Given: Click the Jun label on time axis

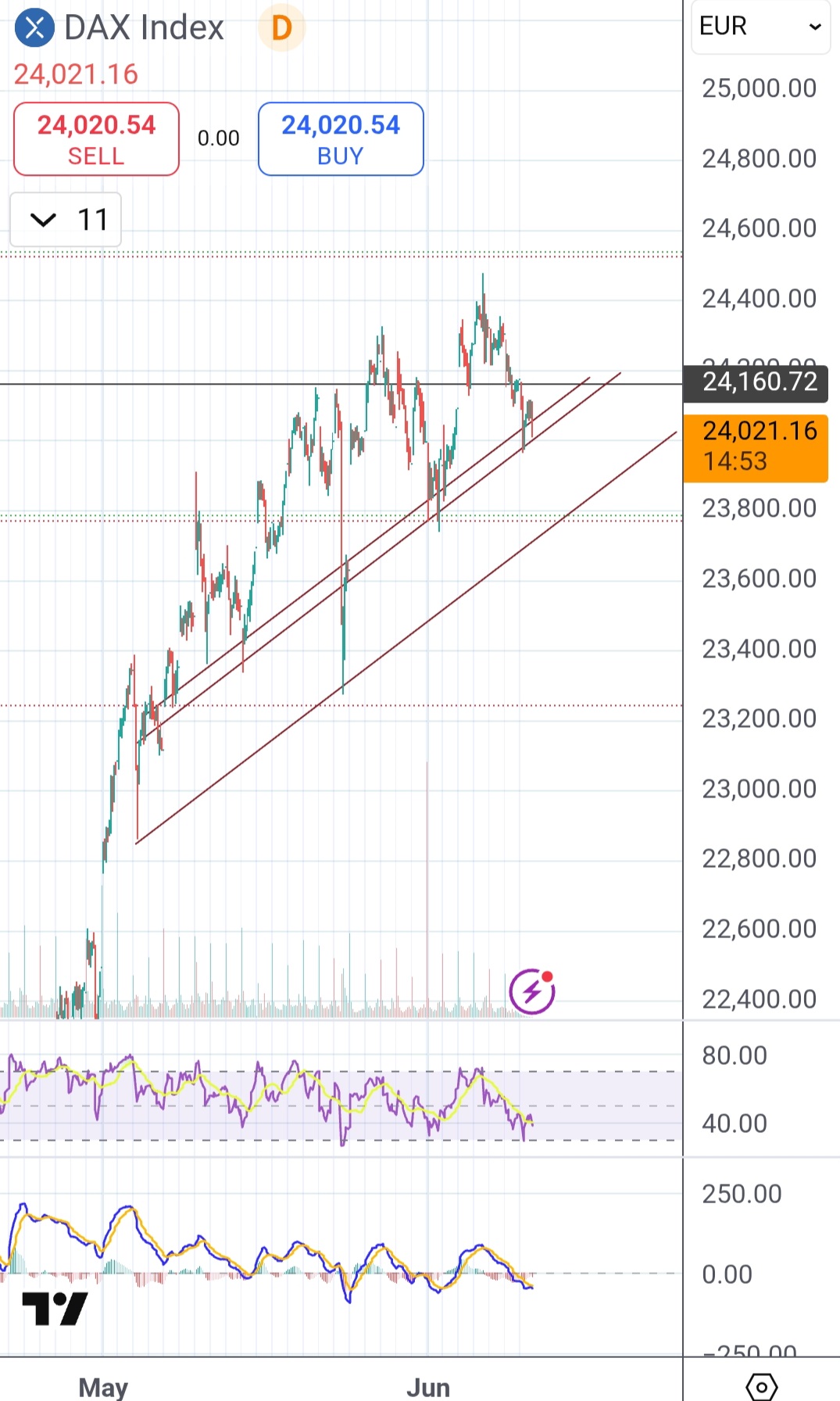Looking at the screenshot, I should pos(428,1387).
